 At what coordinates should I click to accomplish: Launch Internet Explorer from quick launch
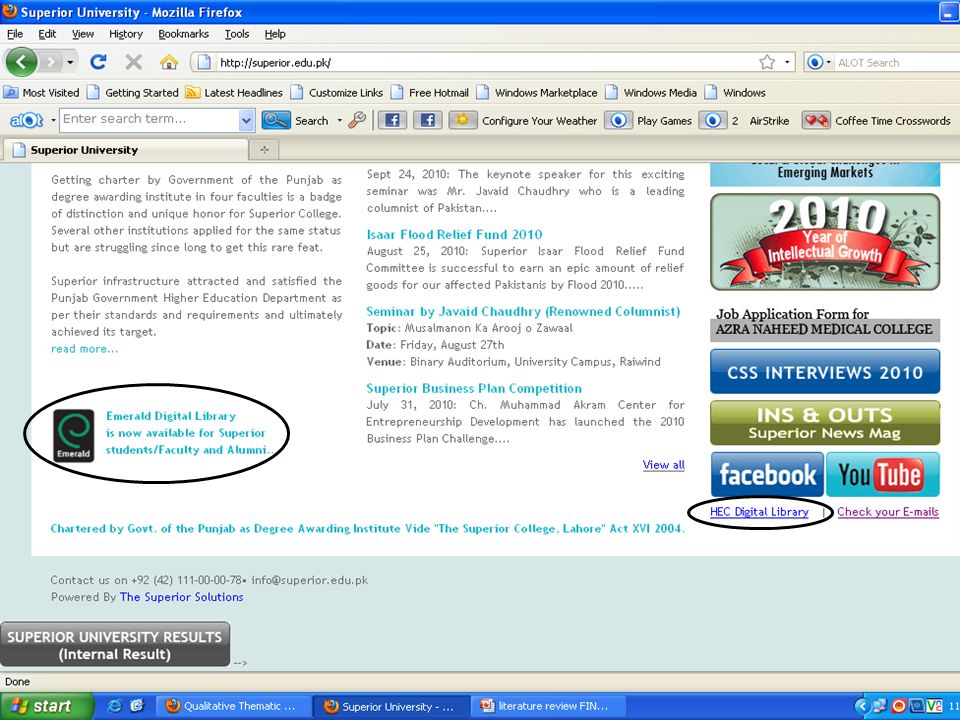click(x=114, y=706)
